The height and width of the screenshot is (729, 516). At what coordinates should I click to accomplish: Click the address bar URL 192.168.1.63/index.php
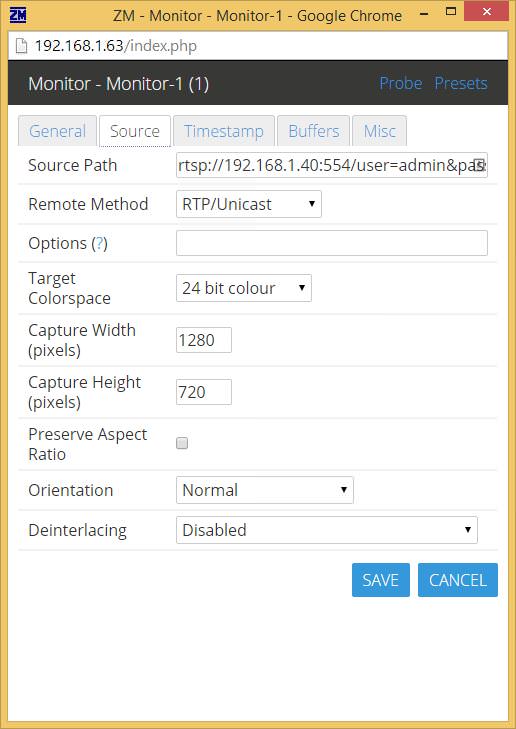(116, 46)
